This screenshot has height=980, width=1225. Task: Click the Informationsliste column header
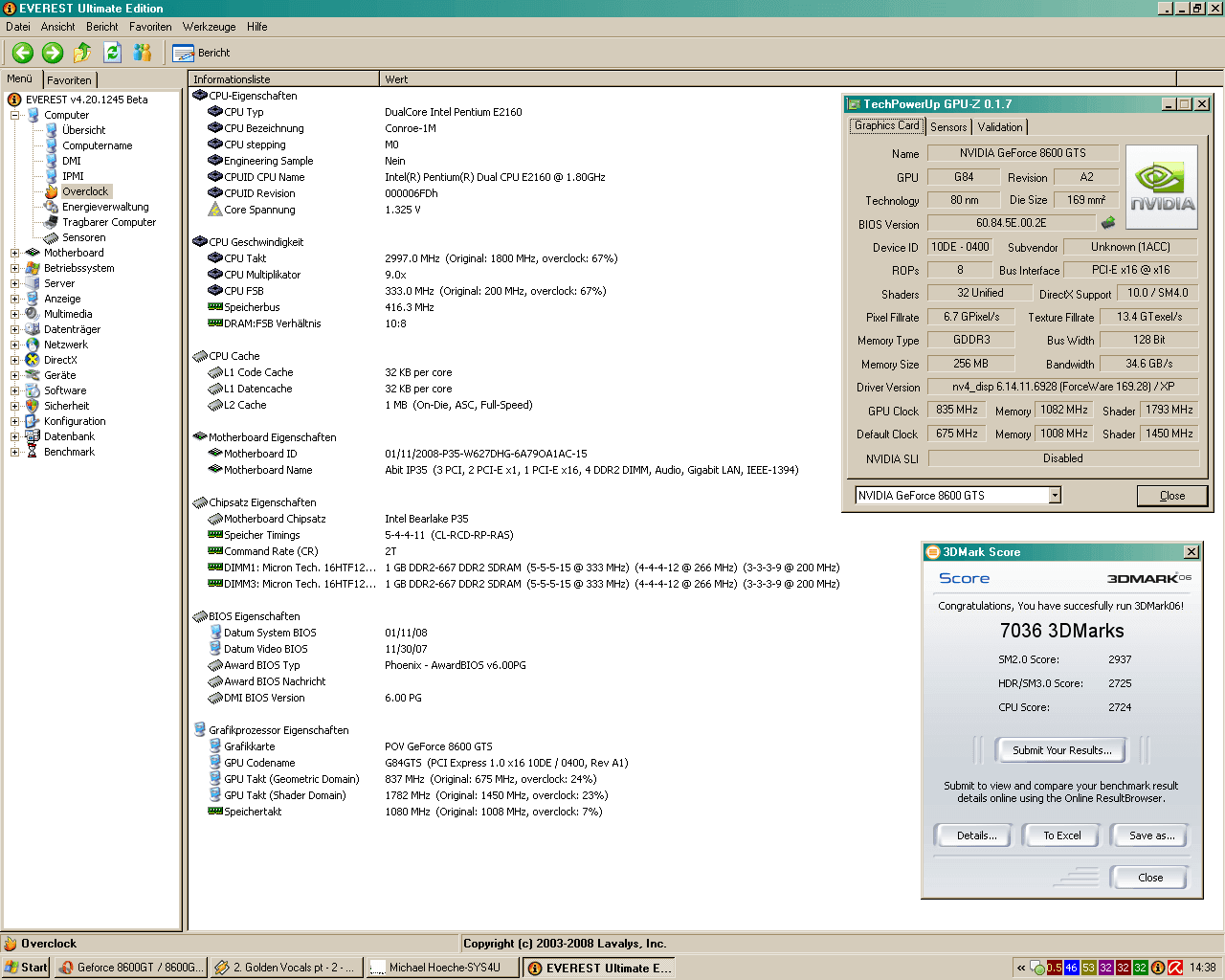(x=284, y=79)
